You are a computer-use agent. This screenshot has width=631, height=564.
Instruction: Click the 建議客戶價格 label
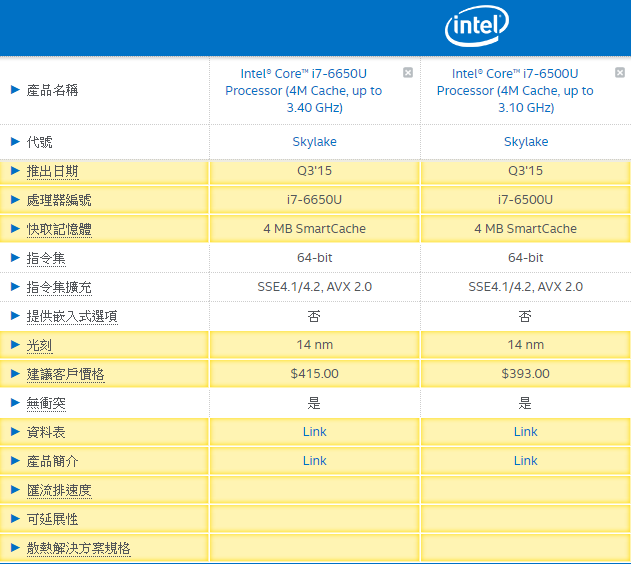[x=66, y=374]
